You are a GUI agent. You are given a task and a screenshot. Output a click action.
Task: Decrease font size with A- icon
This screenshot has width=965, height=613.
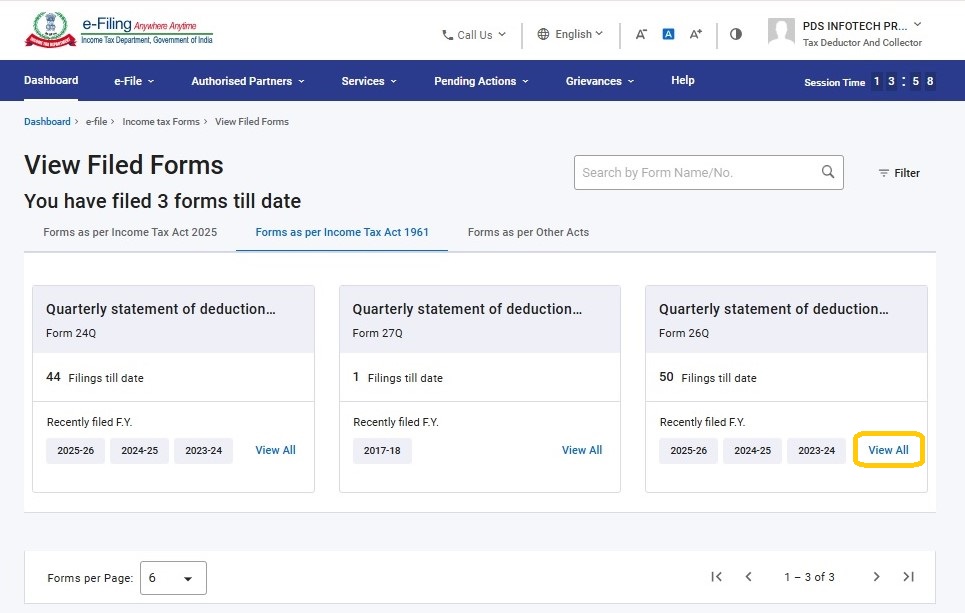(x=641, y=34)
